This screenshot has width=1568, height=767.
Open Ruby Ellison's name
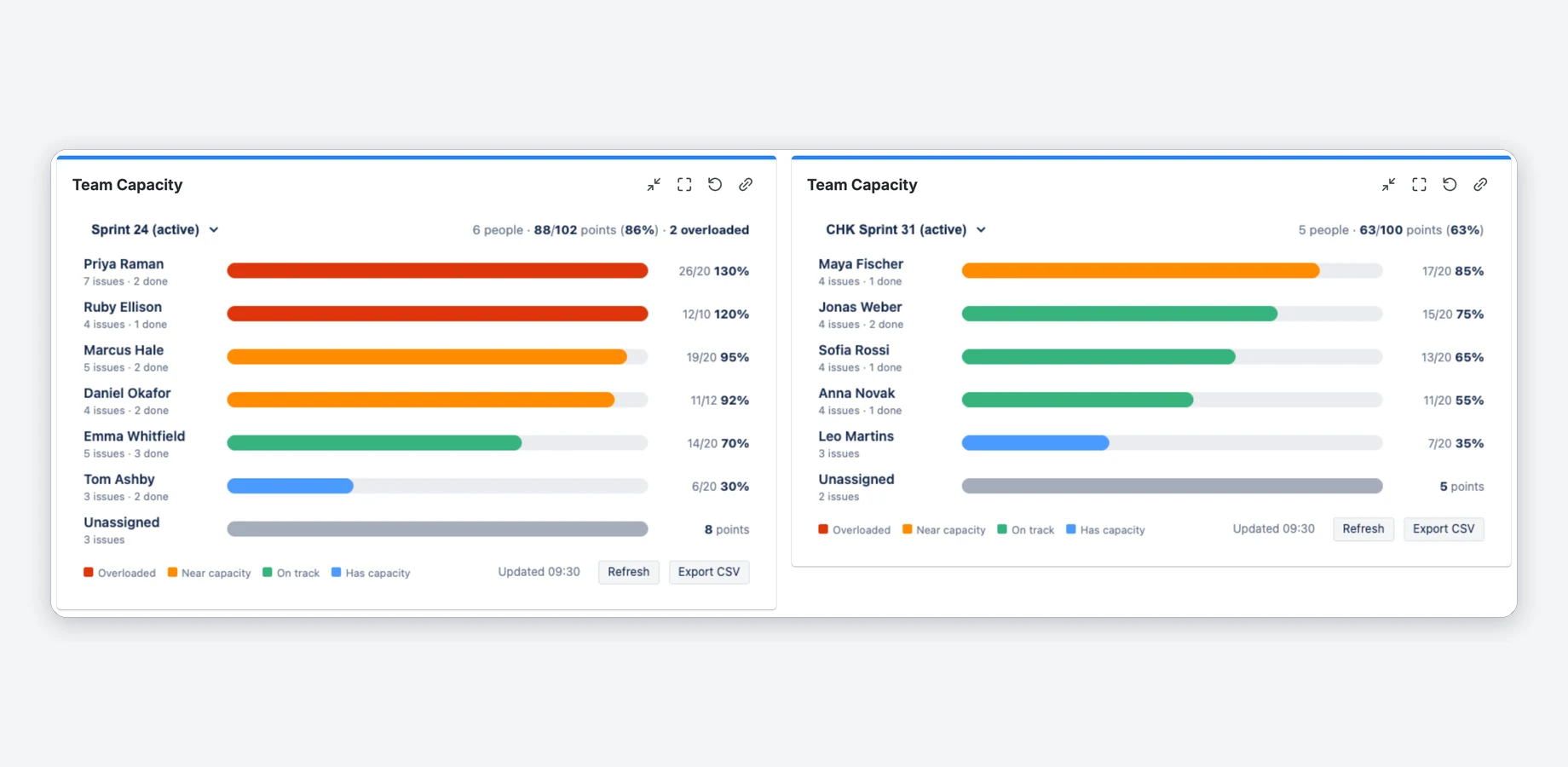[x=123, y=307]
